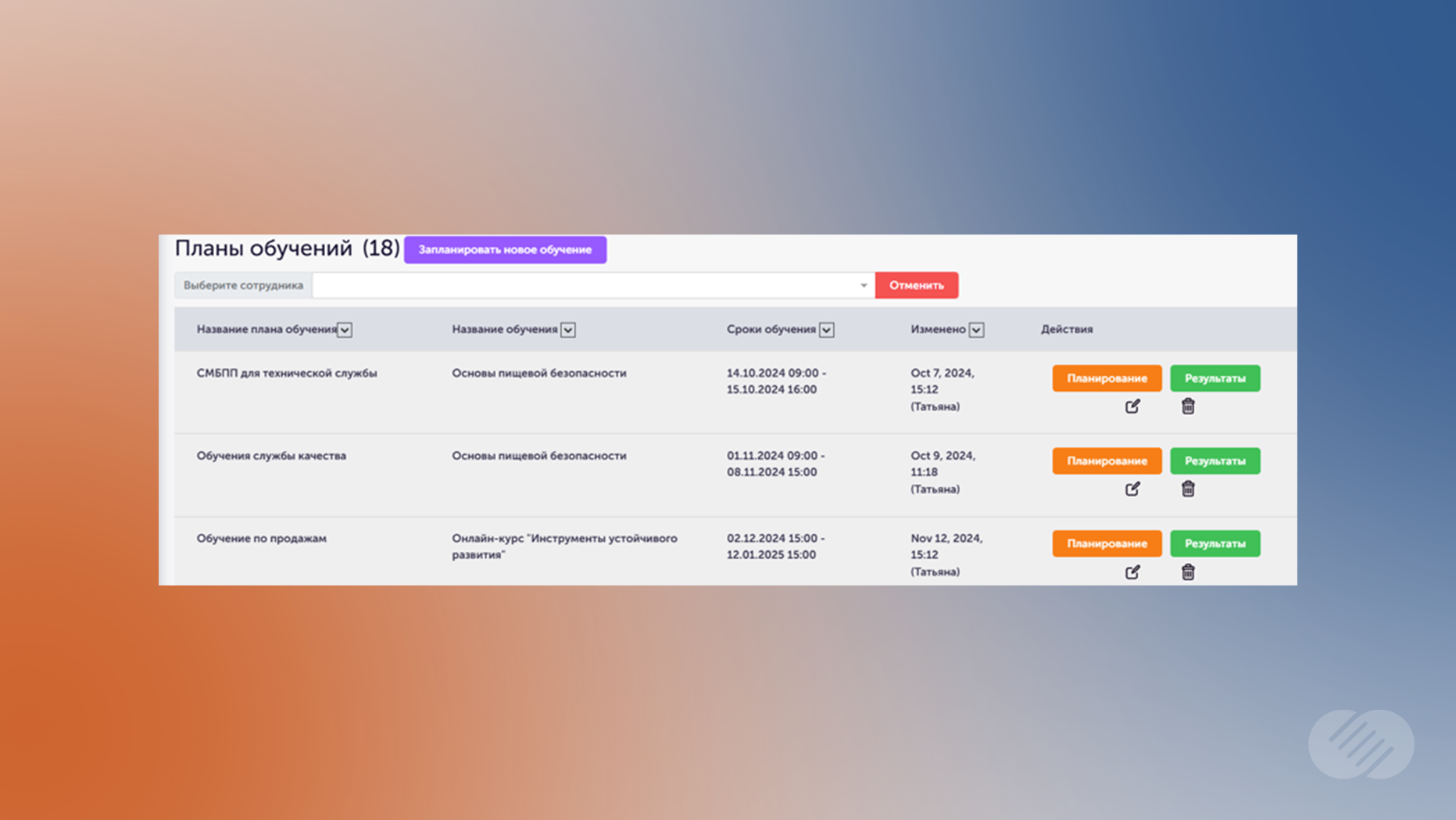Screen dimensions: 1456x820
Task: Open Планирование for Обучения службы качества
Action: point(1107,461)
